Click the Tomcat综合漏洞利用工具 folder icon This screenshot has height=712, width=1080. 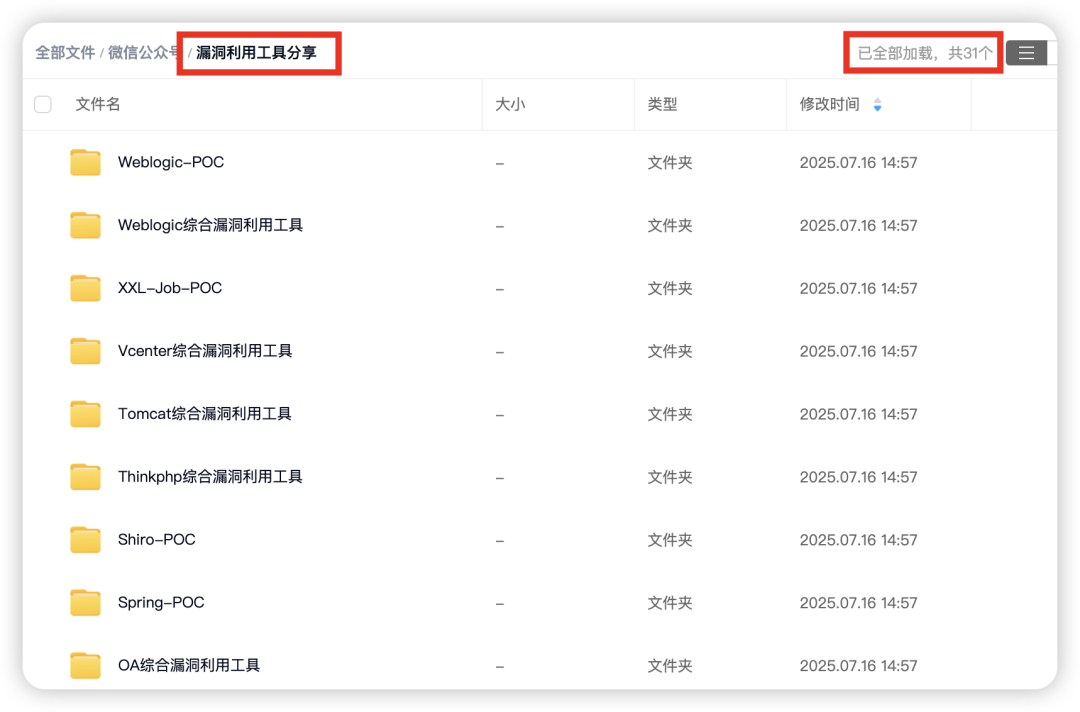coord(85,414)
